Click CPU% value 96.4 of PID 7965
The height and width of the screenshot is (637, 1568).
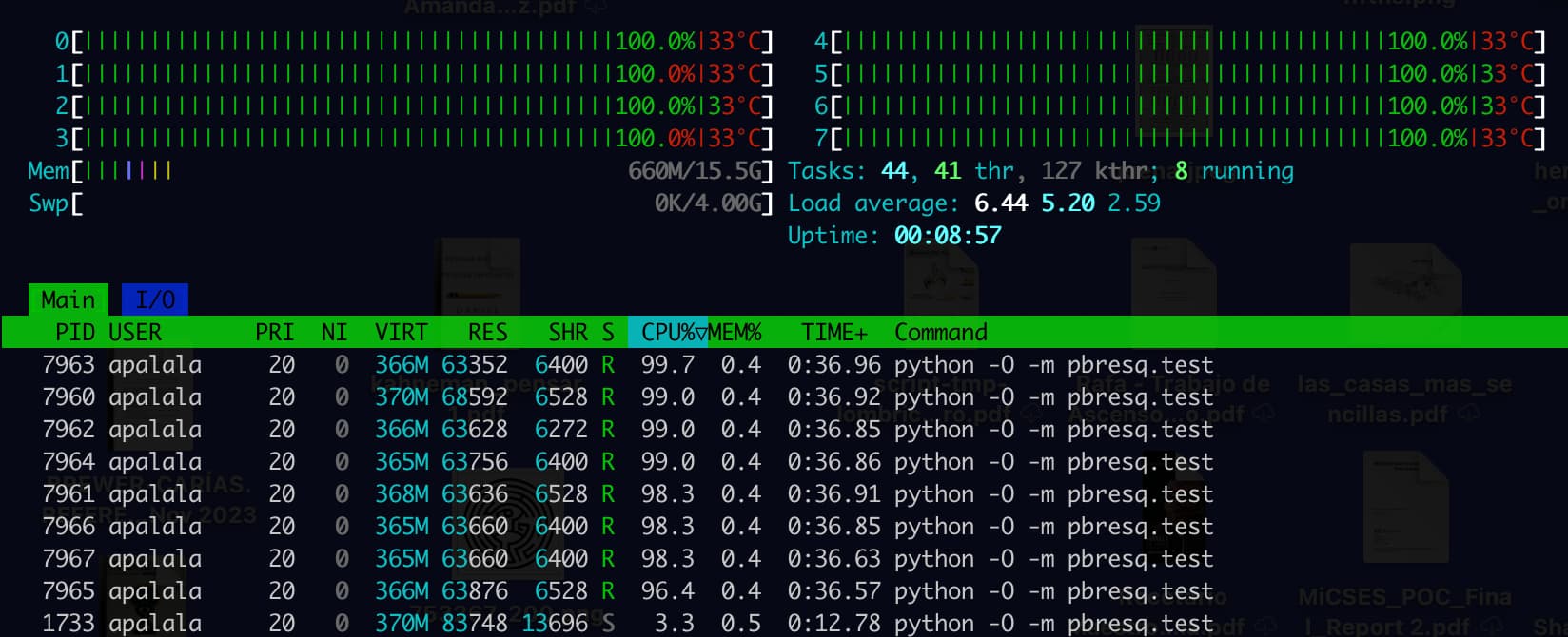pos(668,590)
